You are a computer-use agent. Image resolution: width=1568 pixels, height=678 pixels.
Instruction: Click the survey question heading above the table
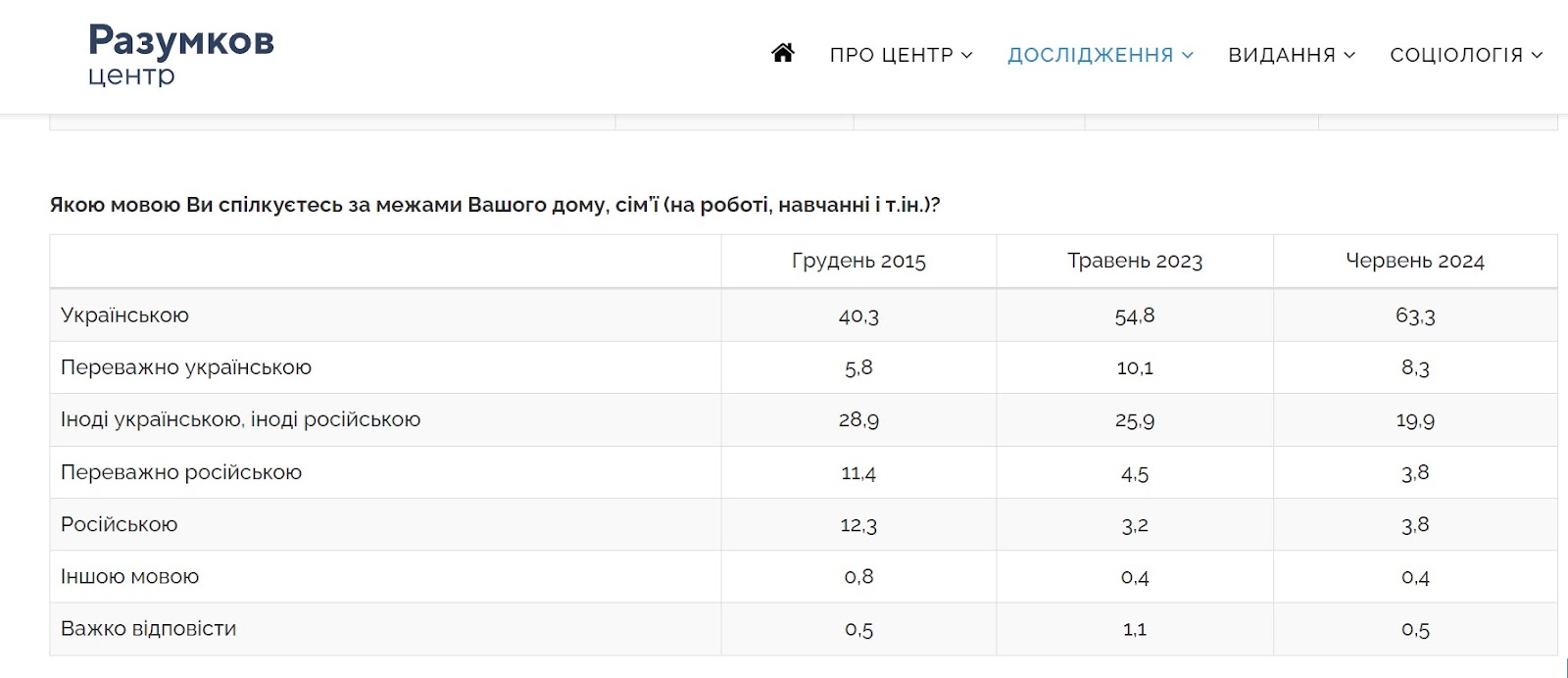coord(495,205)
